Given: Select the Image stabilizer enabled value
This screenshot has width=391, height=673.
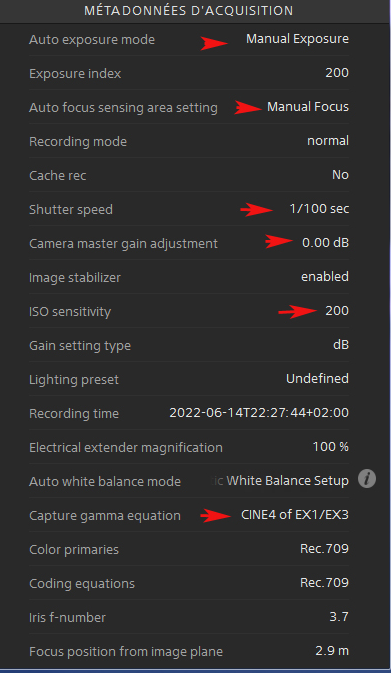Looking at the screenshot, I should 325,277.
